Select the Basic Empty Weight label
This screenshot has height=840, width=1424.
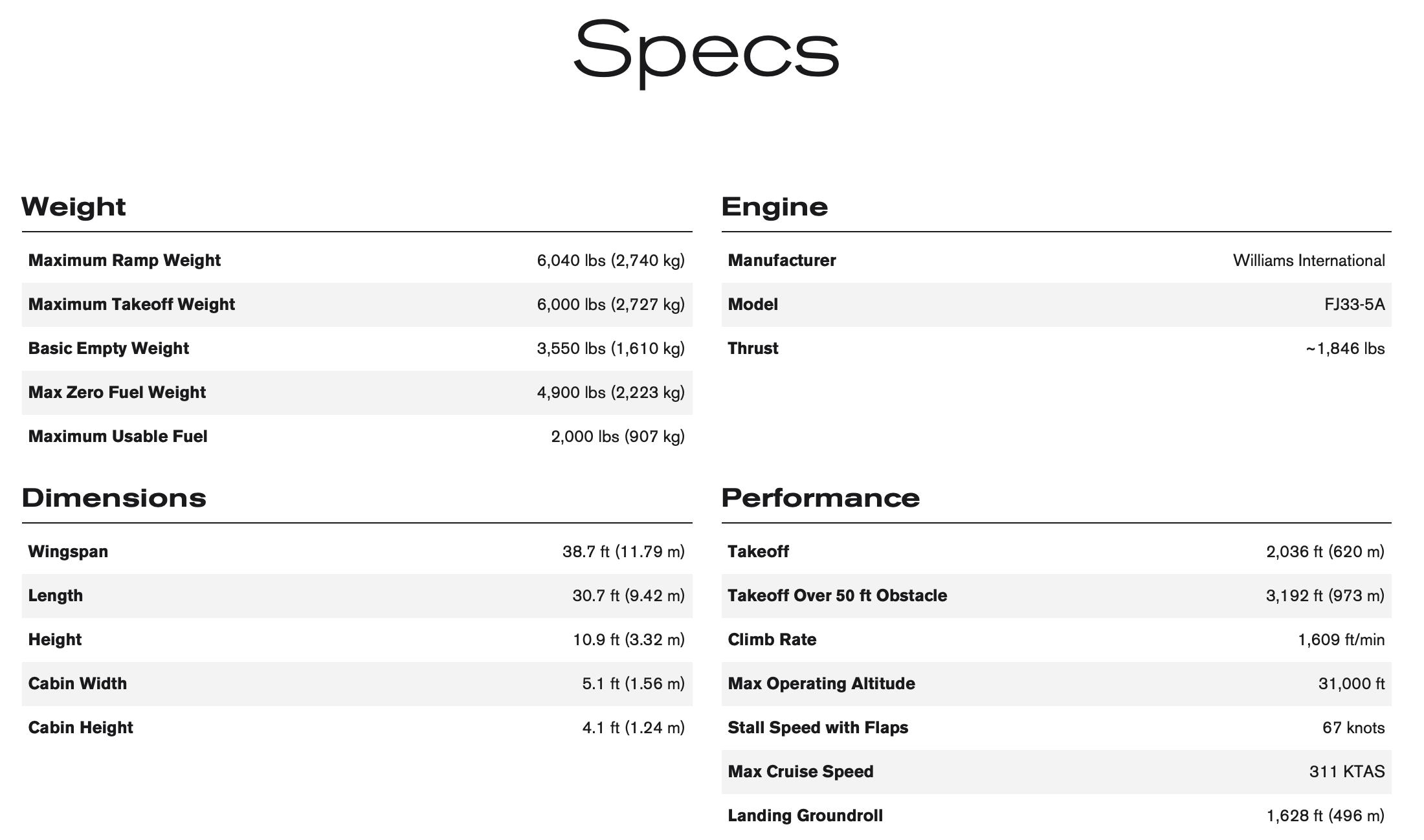[109, 348]
